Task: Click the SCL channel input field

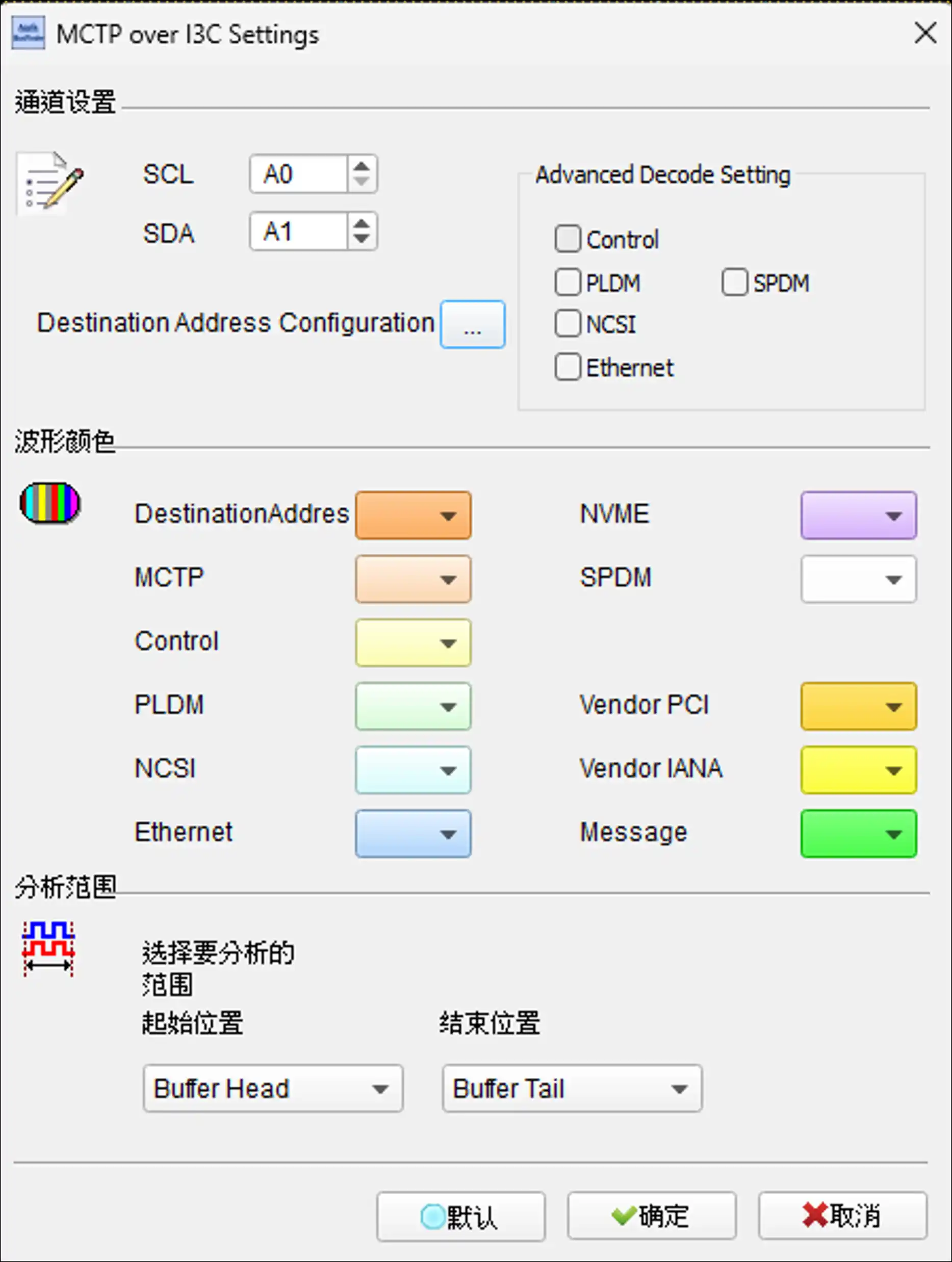Action: [x=298, y=174]
